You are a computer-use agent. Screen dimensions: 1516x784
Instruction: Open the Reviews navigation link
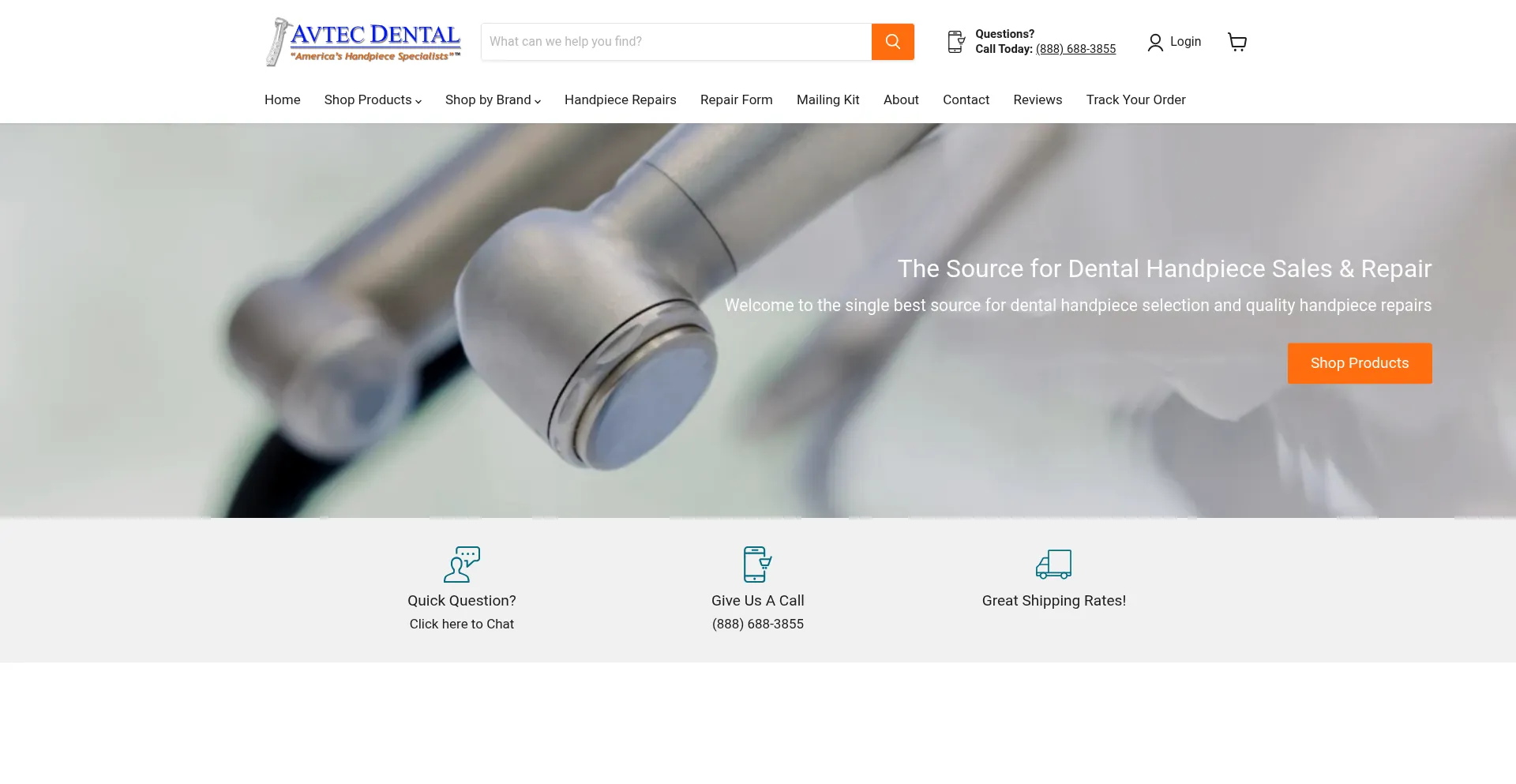click(x=1038, y=100)
